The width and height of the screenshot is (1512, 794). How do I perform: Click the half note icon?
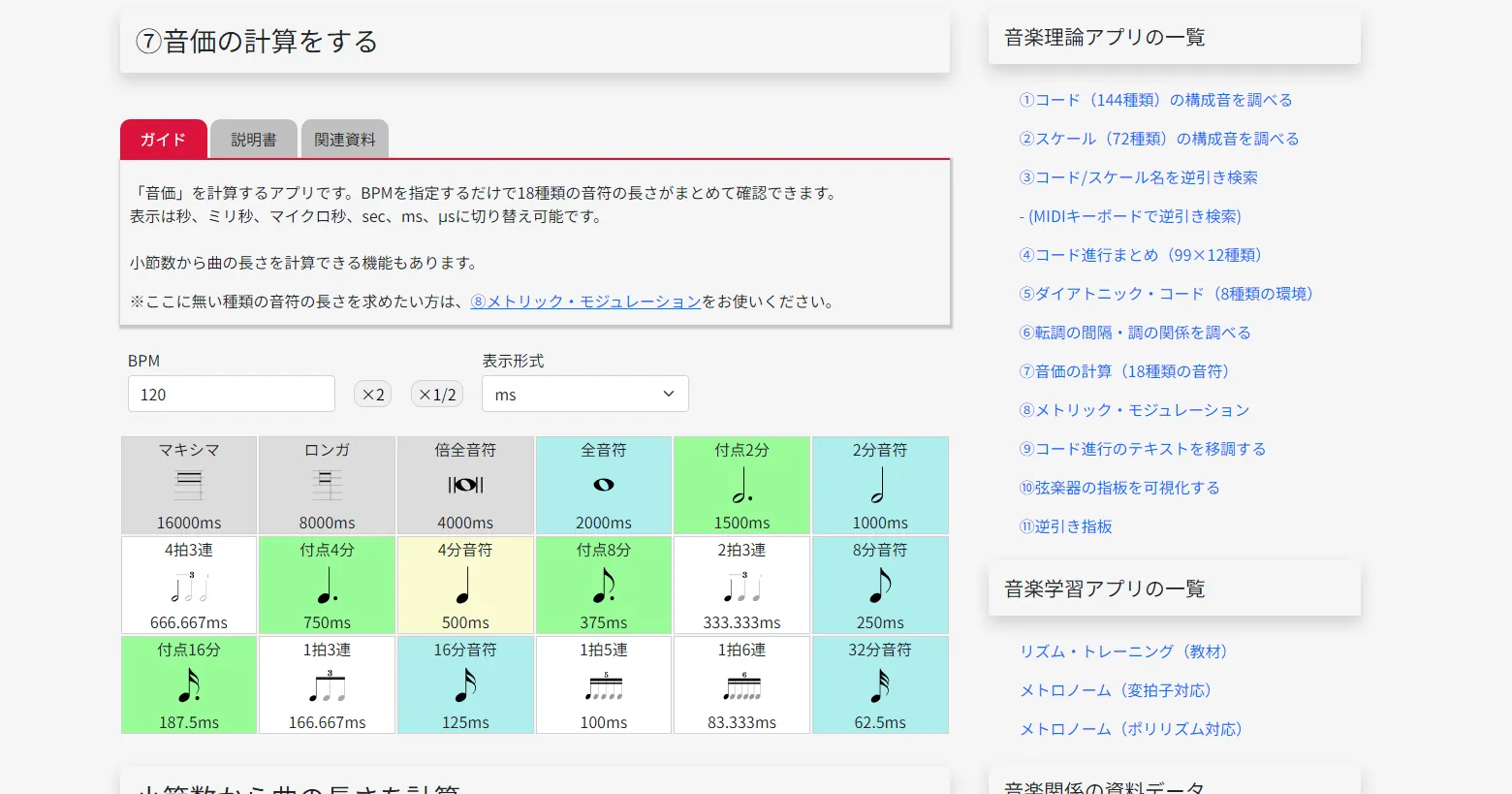coord(878,485)
